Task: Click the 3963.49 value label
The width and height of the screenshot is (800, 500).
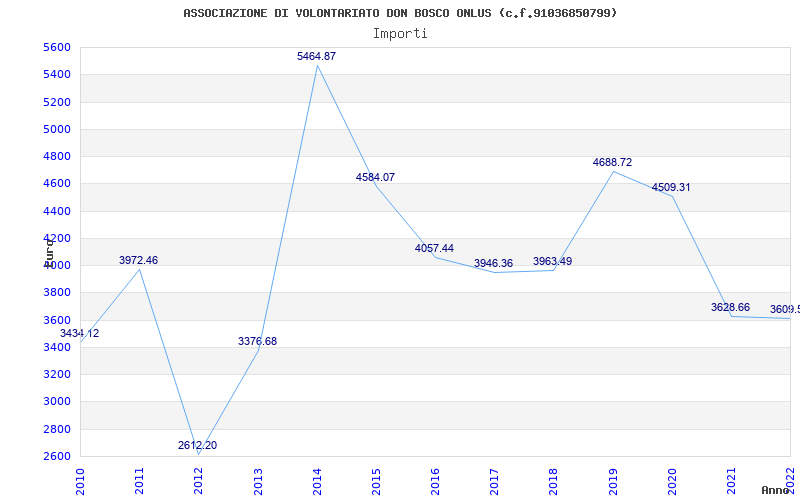Action: (553, 261)
